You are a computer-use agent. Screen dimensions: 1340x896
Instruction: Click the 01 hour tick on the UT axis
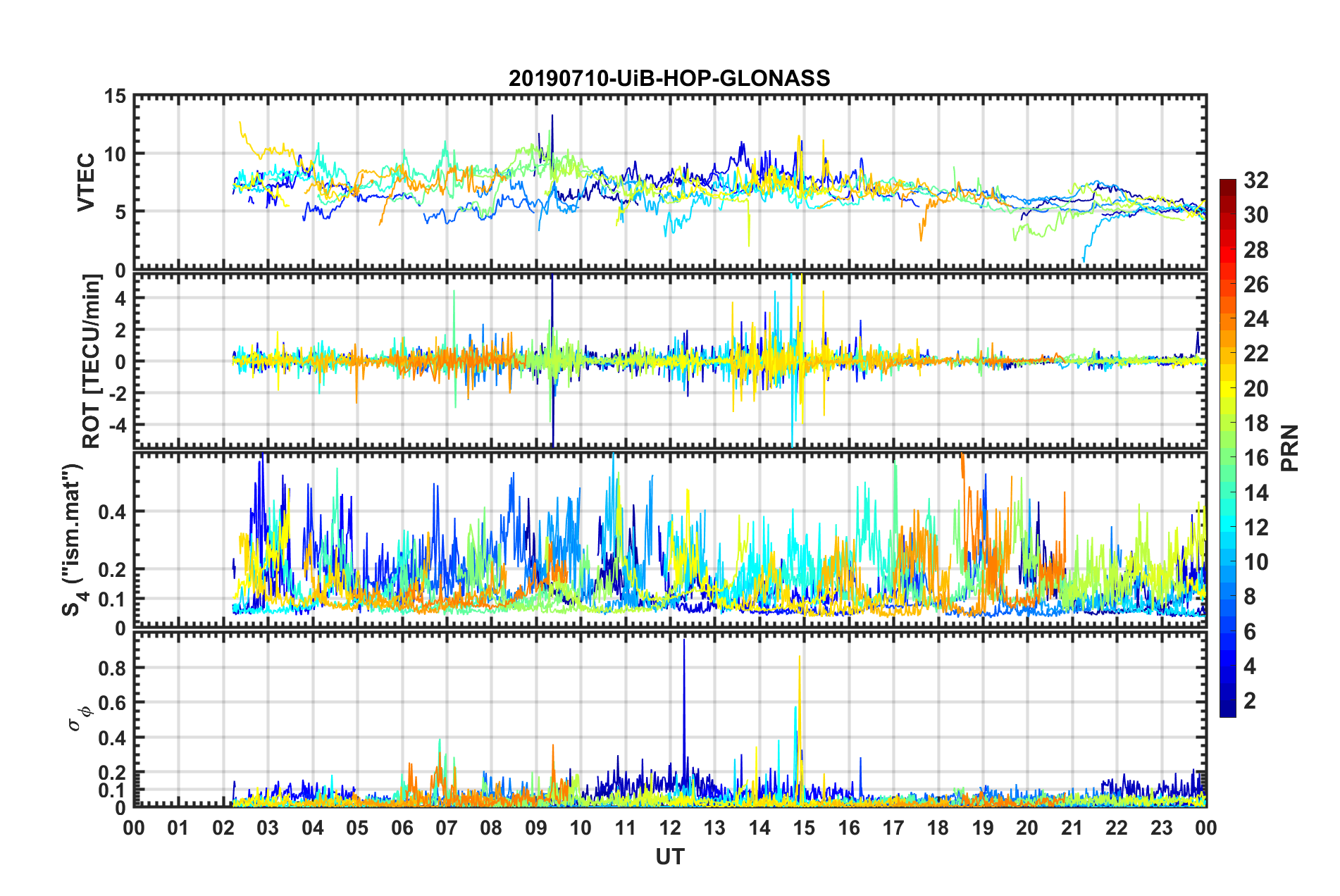coord(178,828)
